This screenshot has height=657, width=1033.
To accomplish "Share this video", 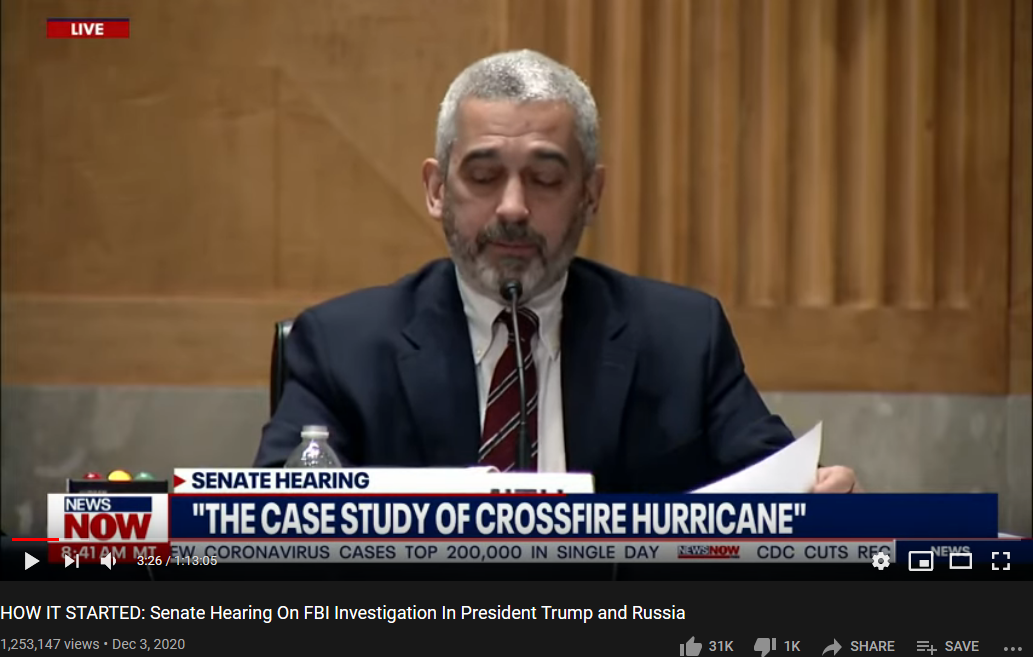I will pyautogui.click(x=859, y=646).
